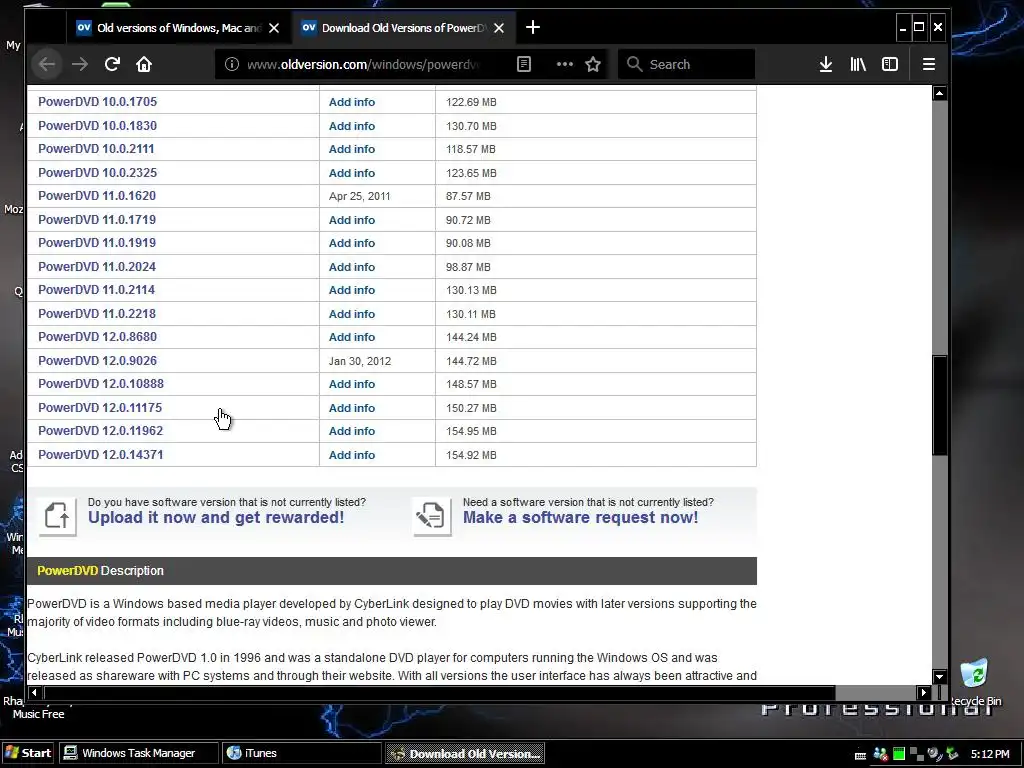This screenshot has width=1024, height=768.
Task: Open the PowerDVD 11.0.2218 link
Action: click(97, 313)
